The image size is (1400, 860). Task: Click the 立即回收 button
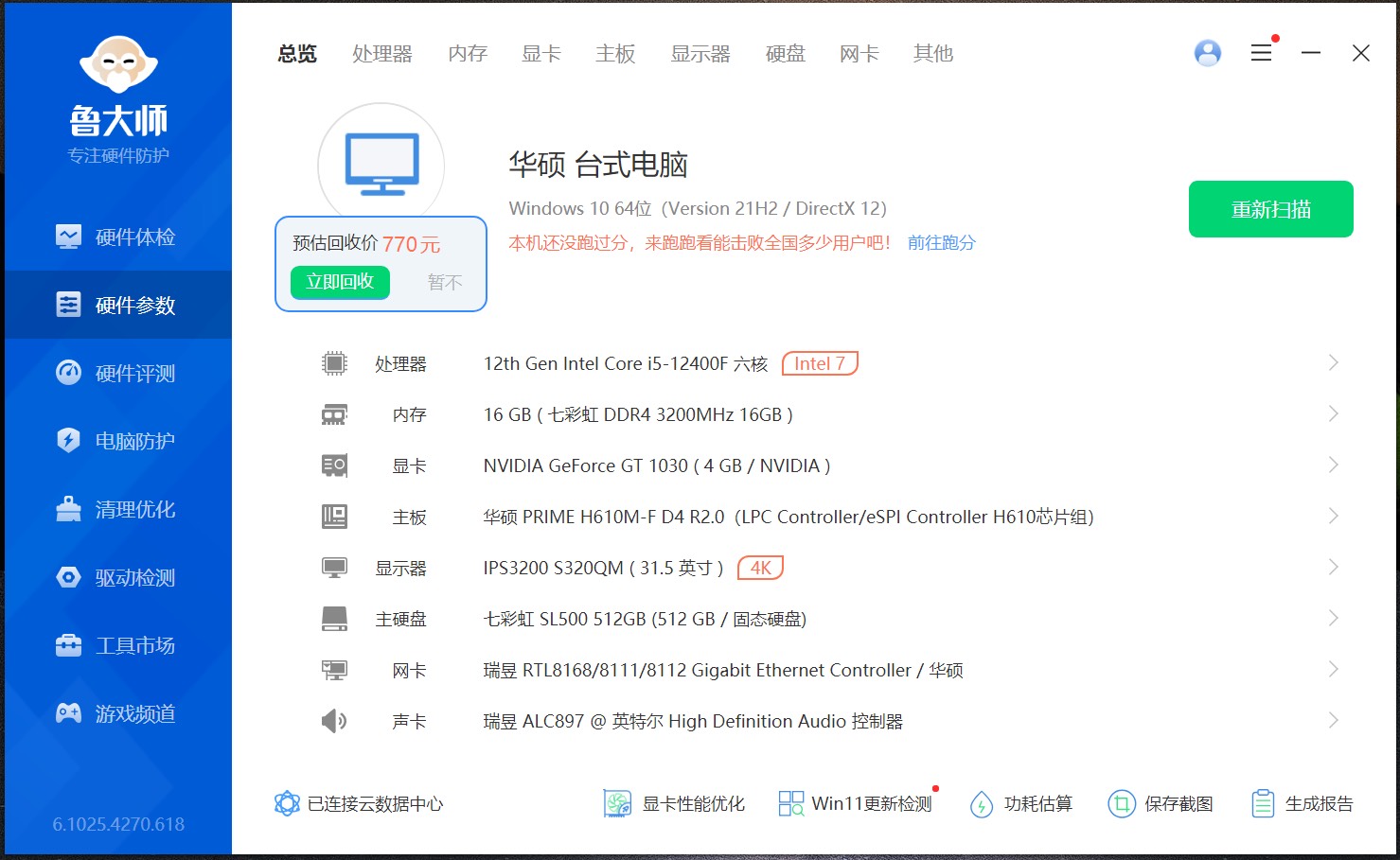(x=340, y=282)
